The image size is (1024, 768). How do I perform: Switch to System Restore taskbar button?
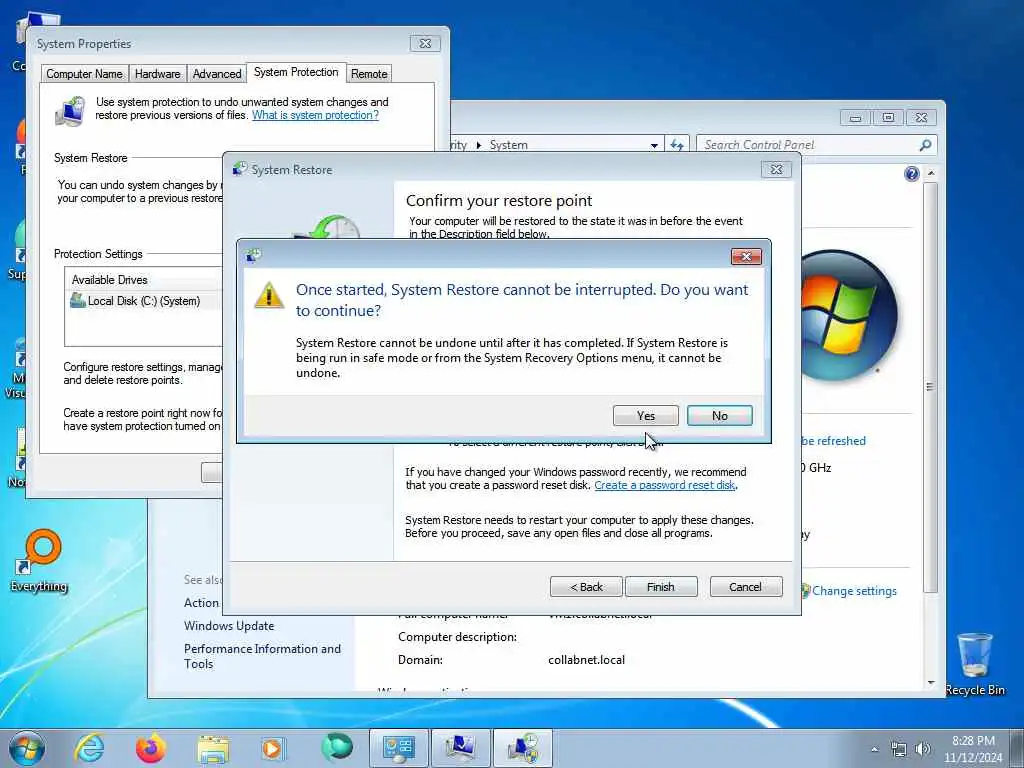[522, 748]
